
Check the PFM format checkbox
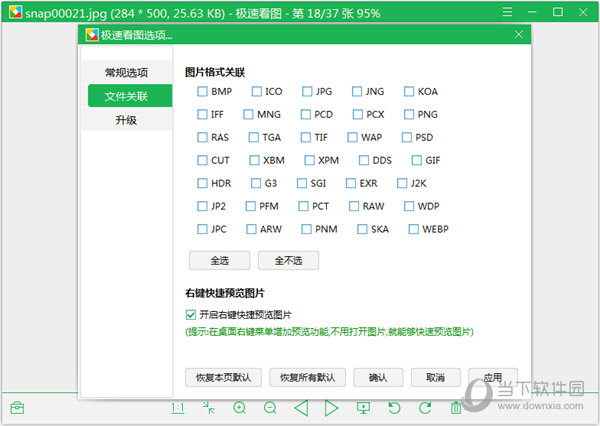pos(251,206)
